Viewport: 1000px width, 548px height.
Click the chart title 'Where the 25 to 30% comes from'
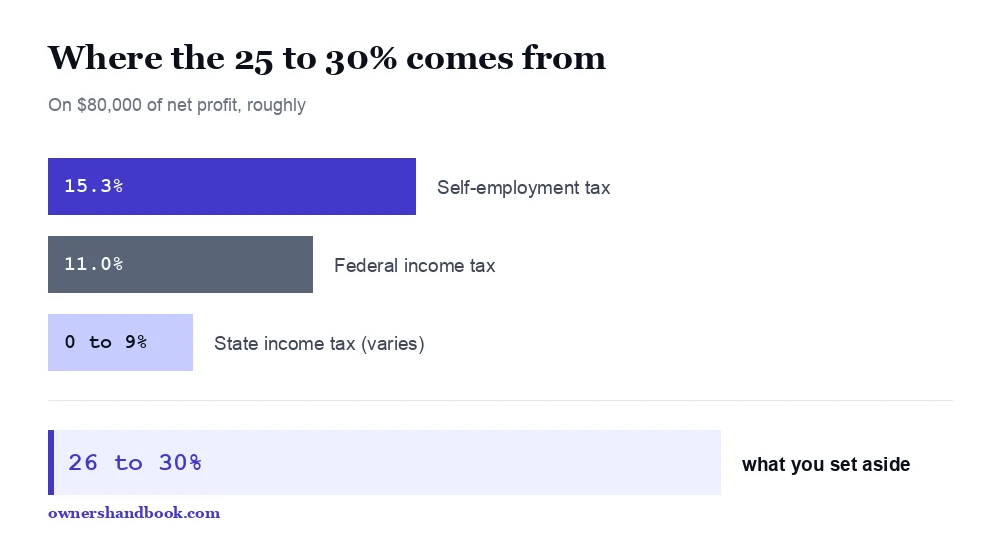coord(327,58)
